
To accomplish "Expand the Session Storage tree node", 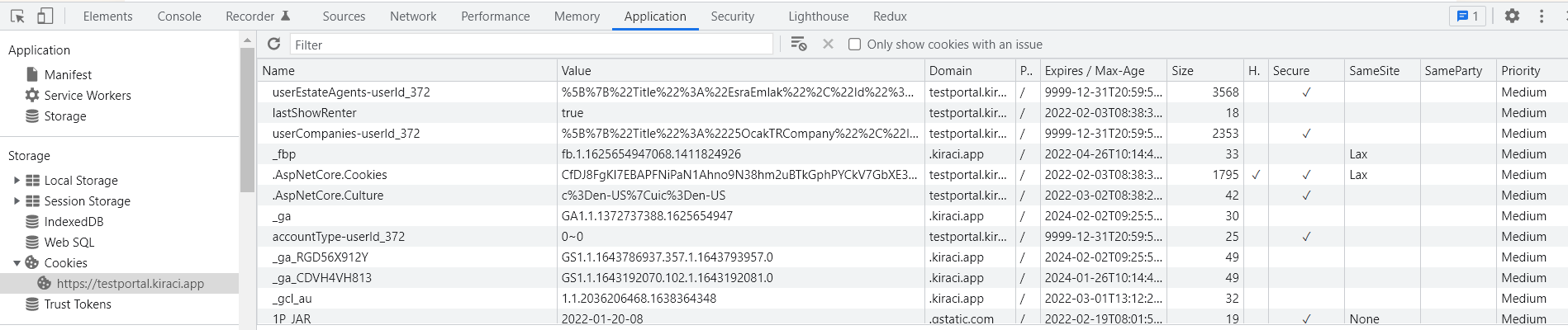I will (x=17, y=201).
